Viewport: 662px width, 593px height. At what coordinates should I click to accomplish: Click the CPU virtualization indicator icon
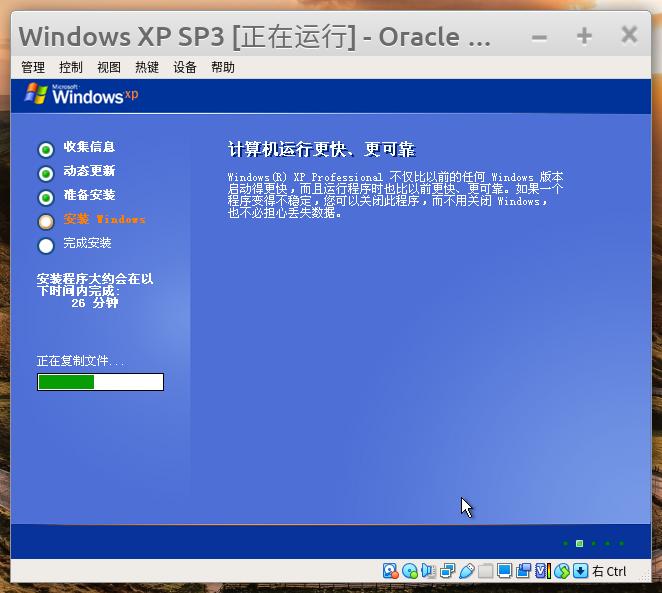tap(543, 571)
